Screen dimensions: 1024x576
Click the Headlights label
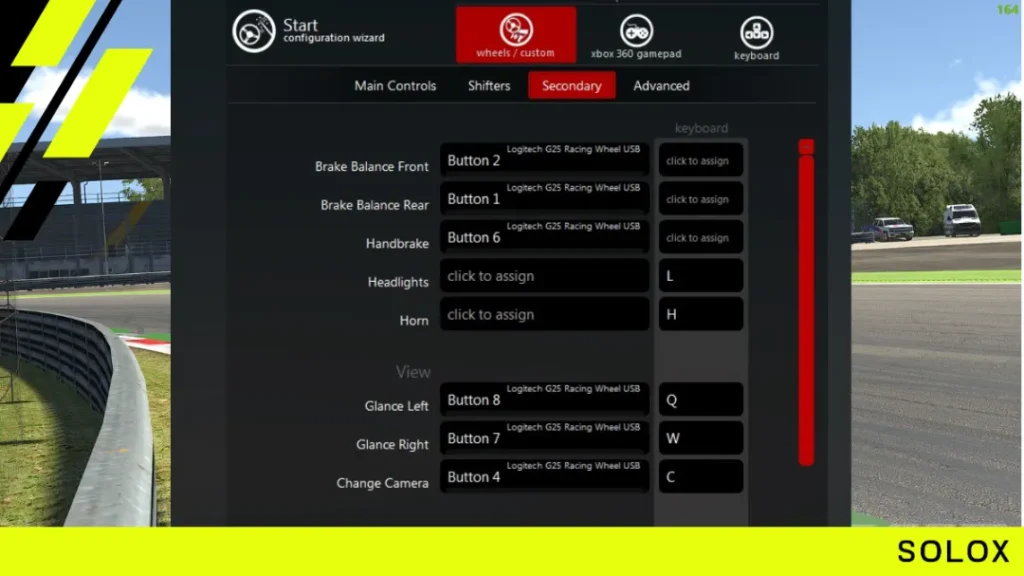[x=398, y=282]
